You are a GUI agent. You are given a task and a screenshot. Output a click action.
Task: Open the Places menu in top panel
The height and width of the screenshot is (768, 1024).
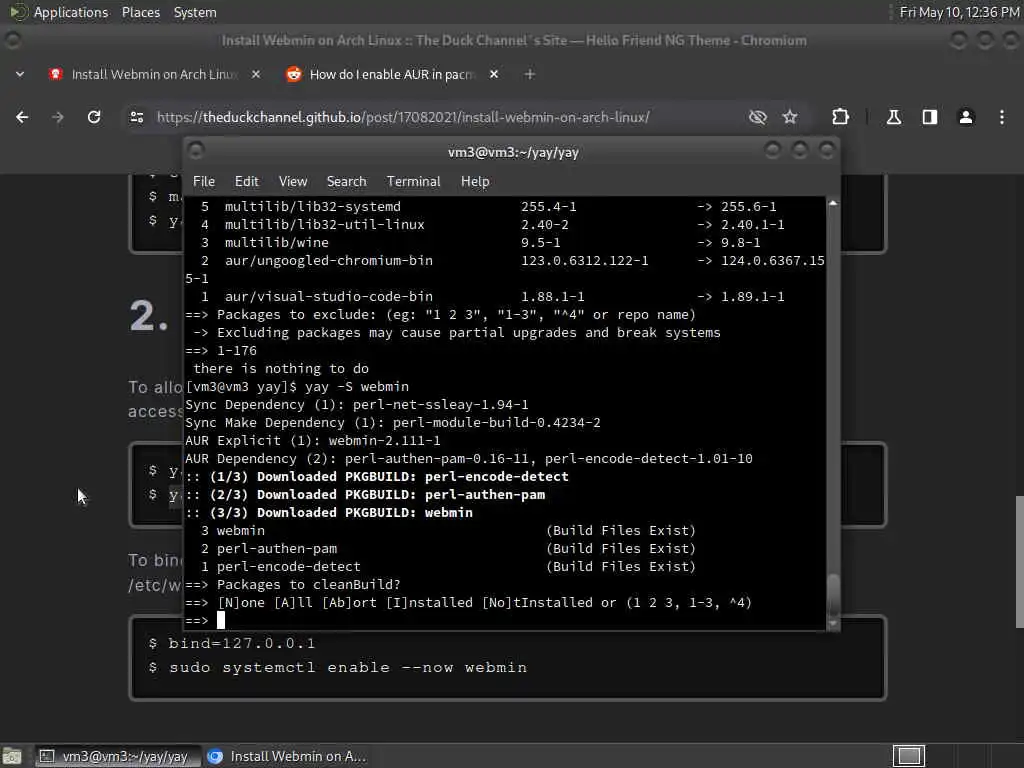pyautogui.click(x=140, y=12)
